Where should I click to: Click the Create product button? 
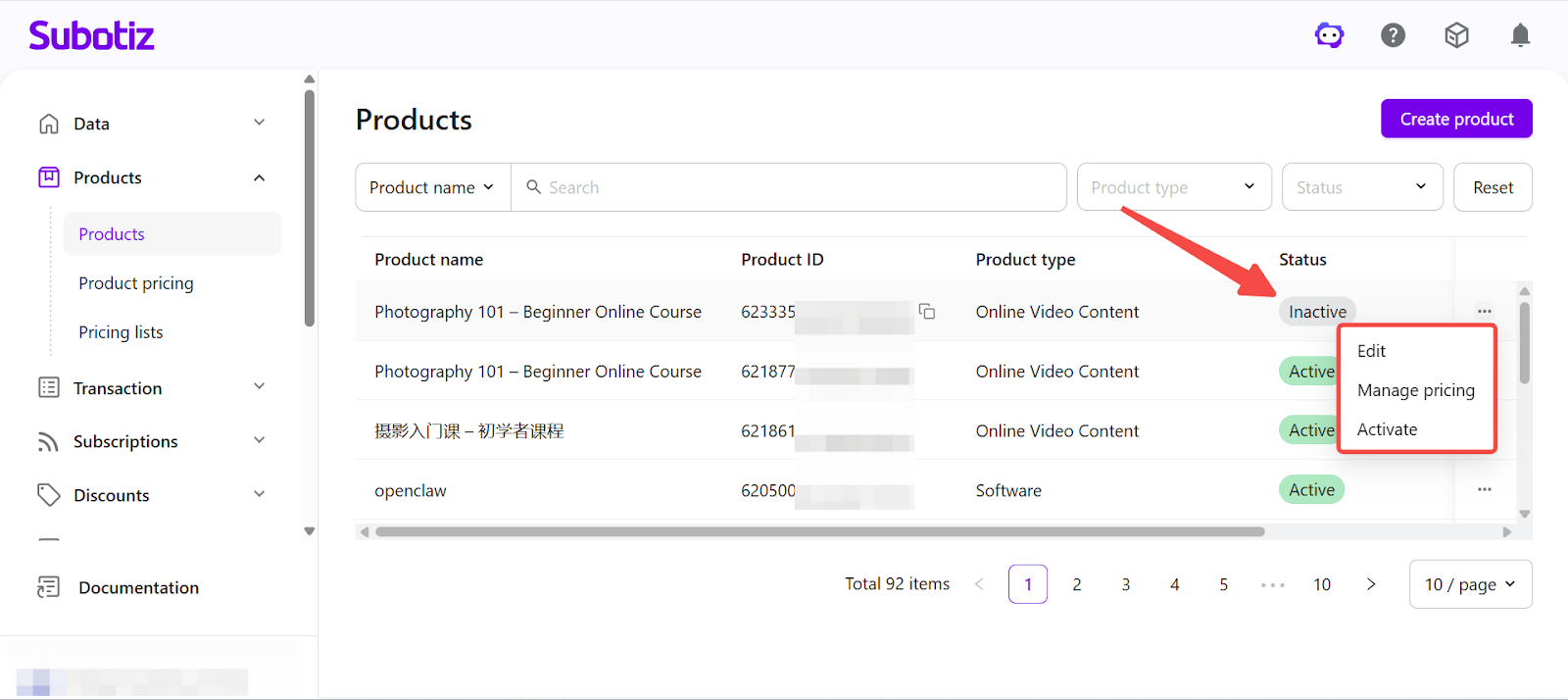(x=1455, y=119)
